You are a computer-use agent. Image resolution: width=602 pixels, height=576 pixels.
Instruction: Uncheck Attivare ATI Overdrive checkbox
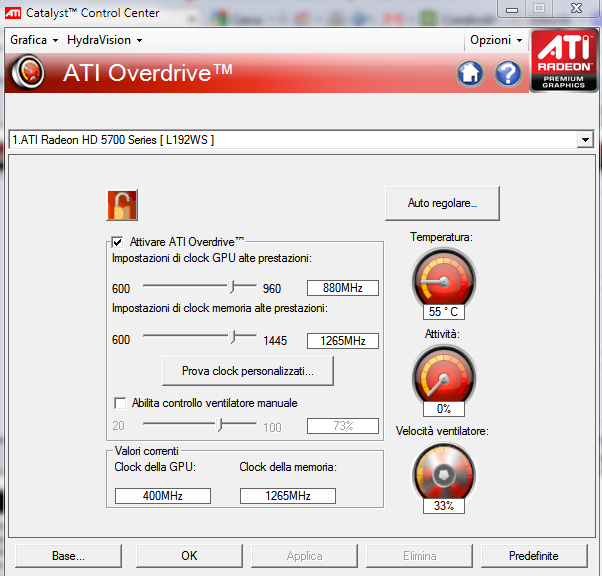(x=117, y=242)
